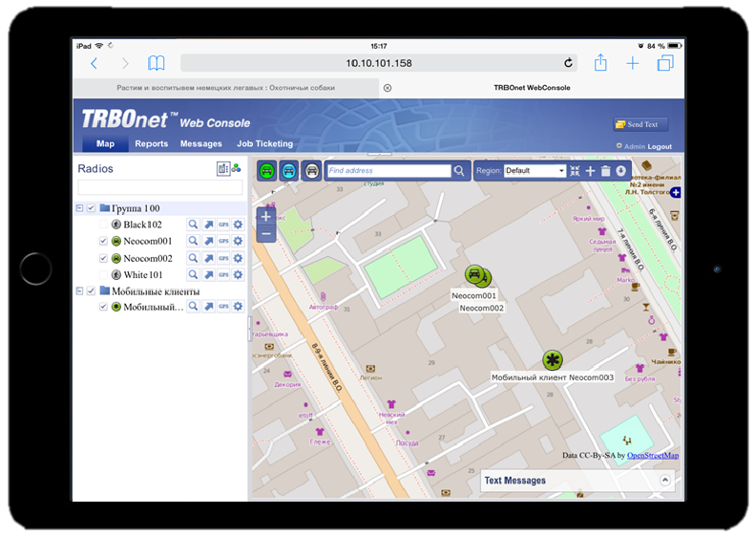Open the Region Default dropdown

534,170
